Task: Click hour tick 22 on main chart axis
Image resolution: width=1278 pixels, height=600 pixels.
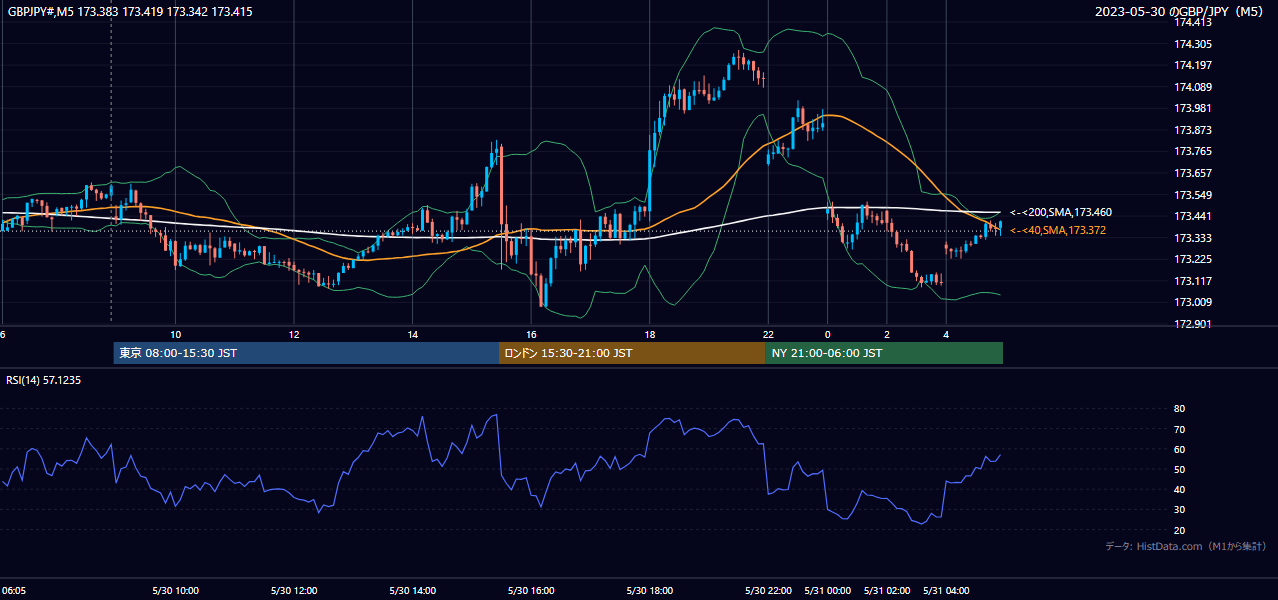Action: click(768, 334)
